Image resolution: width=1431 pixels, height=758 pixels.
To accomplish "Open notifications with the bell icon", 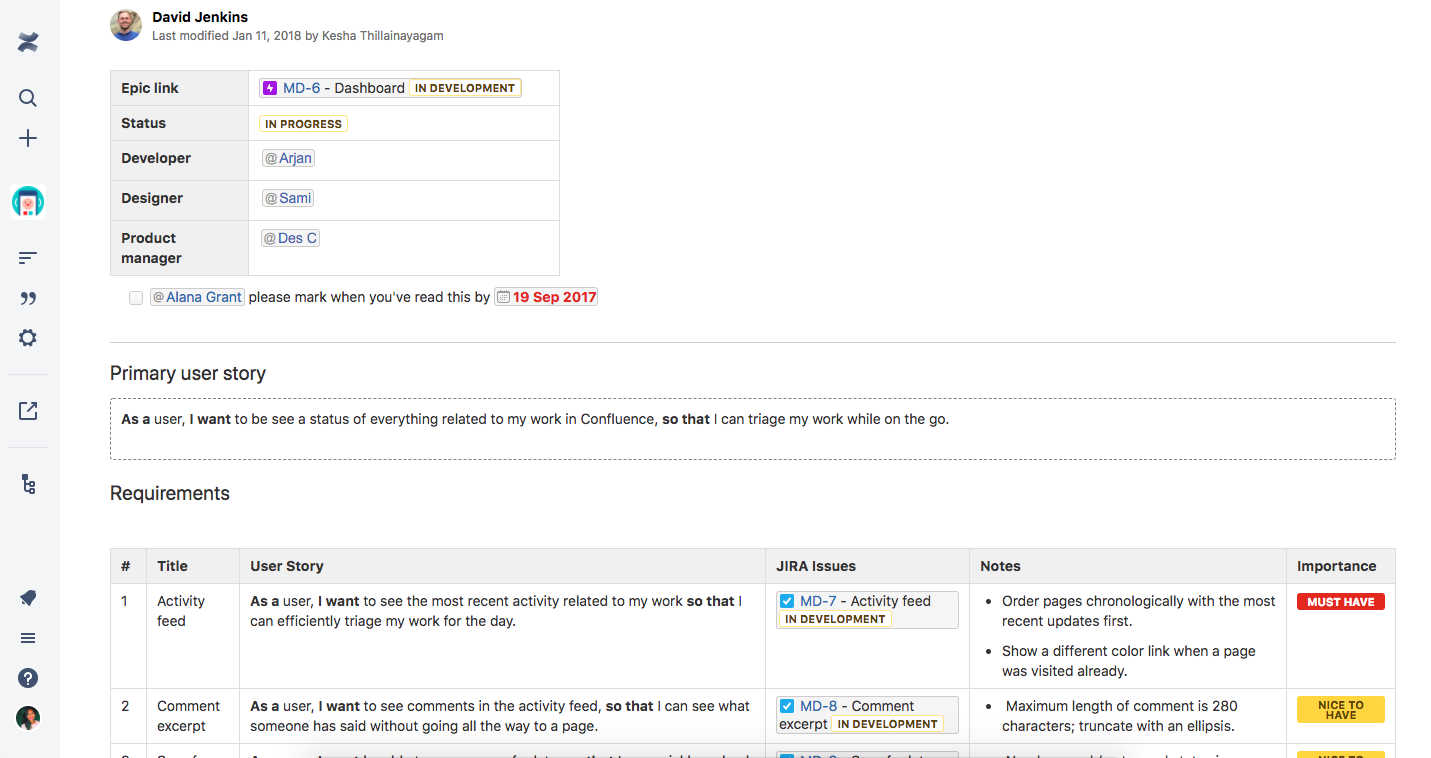I will click(x=27, y=597).
